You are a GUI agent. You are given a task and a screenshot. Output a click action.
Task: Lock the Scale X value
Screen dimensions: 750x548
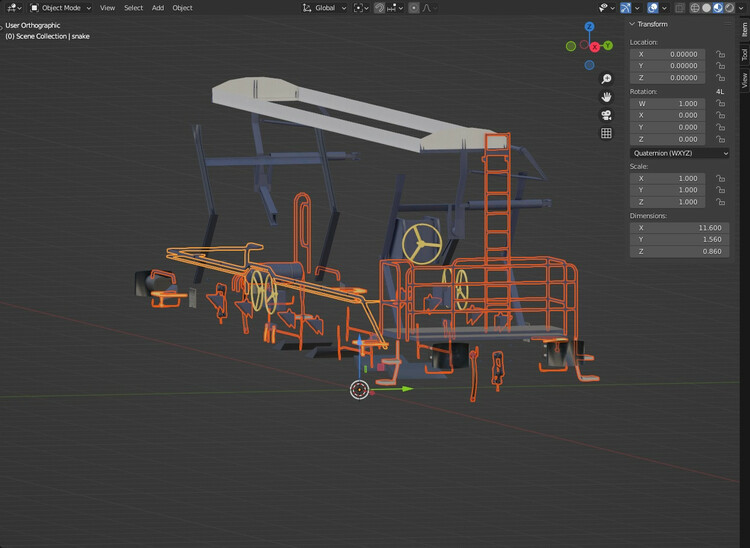[720, 179]
